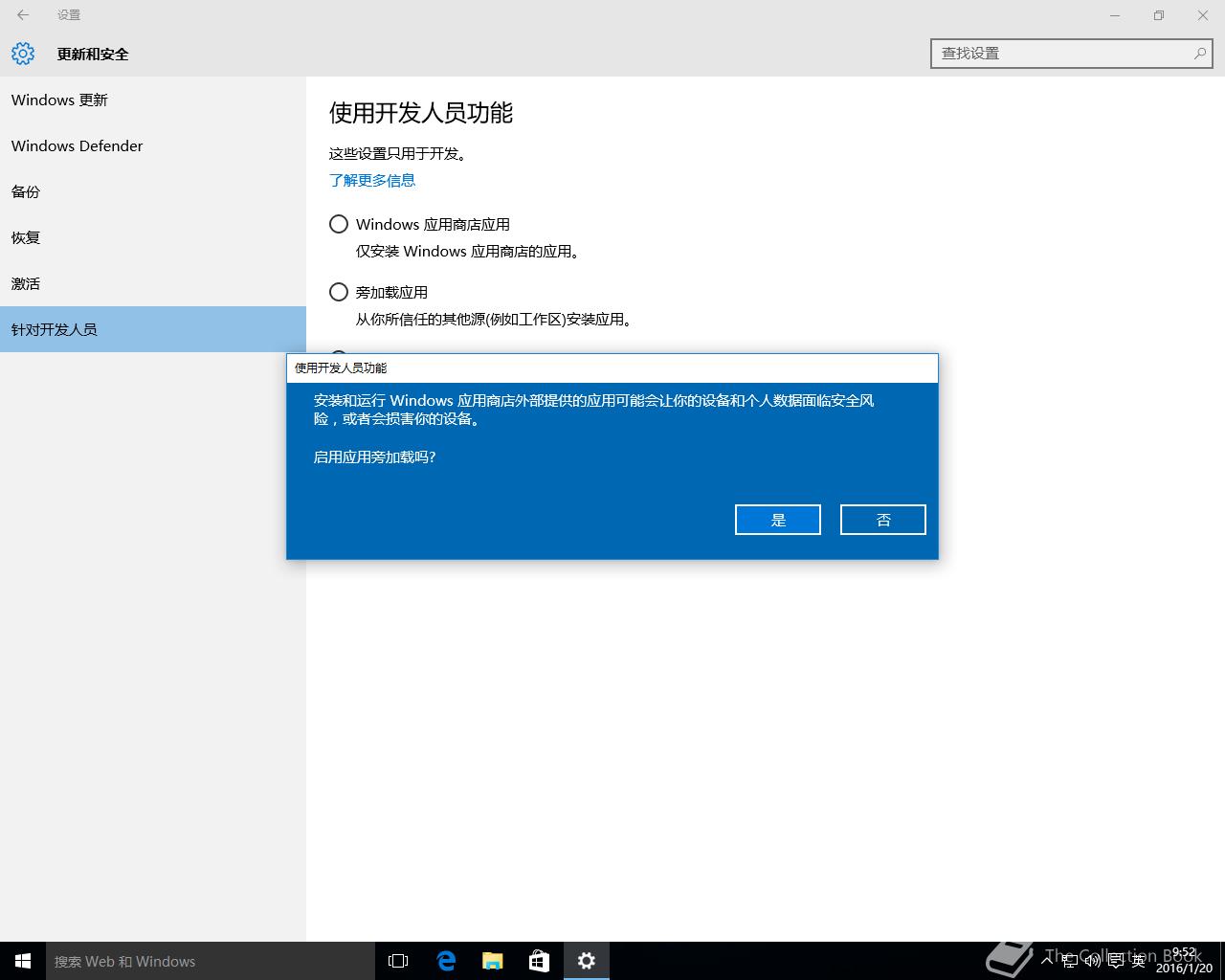Click the 是 button in the dialog
Screen dimensions: 1225x980
(777, 520)
